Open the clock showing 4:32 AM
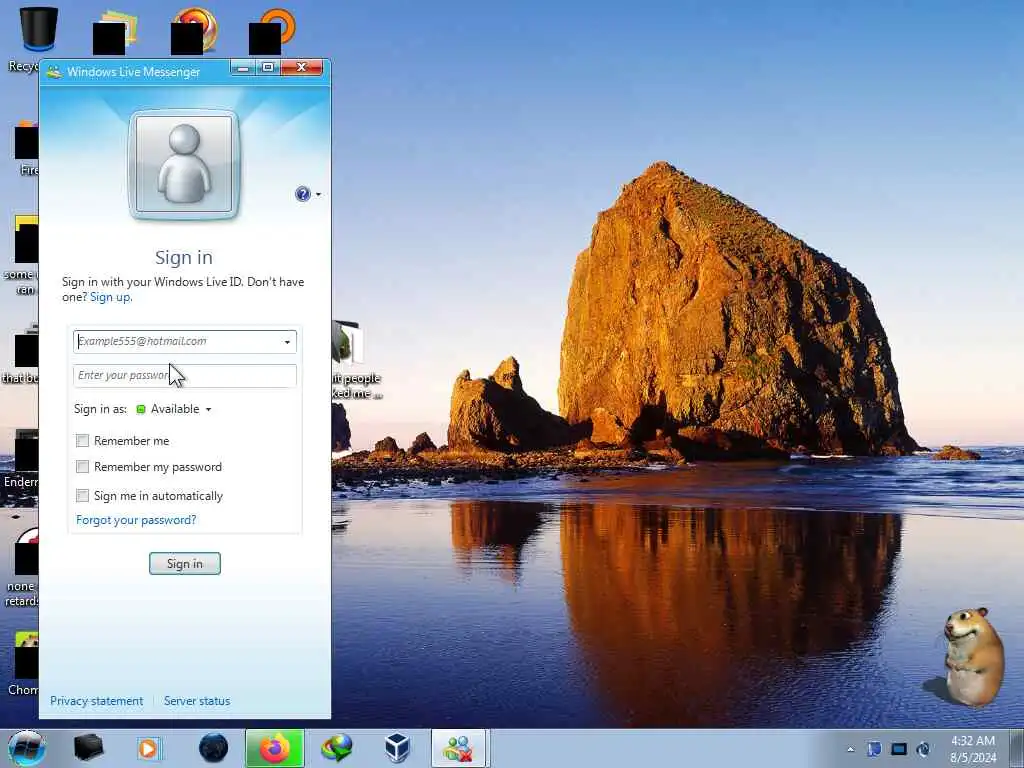Viewport: 1024px width, 768px height. tap(973, 749)
